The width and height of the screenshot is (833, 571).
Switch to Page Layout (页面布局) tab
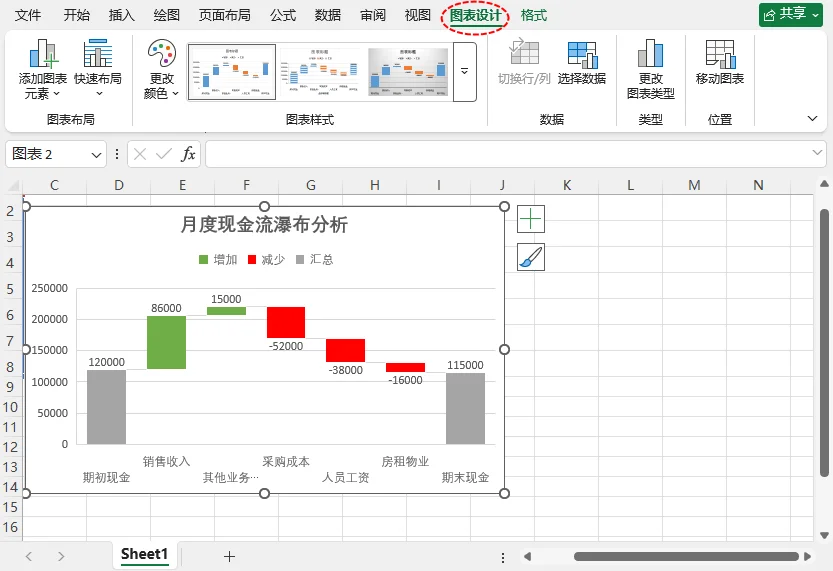click(225, 15)
